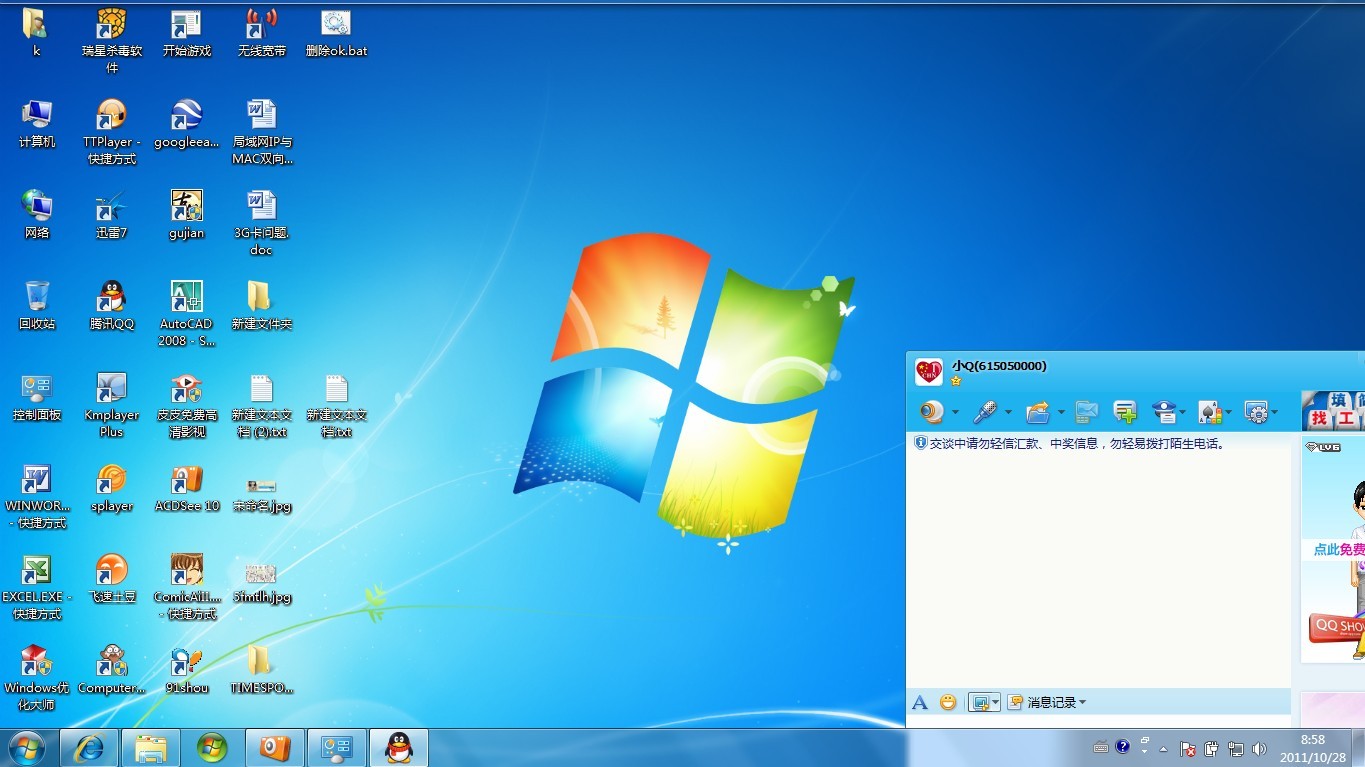
Task: Click the 小Q contact avatar picture
Action: pyautogui.click(x=929, y=372)
